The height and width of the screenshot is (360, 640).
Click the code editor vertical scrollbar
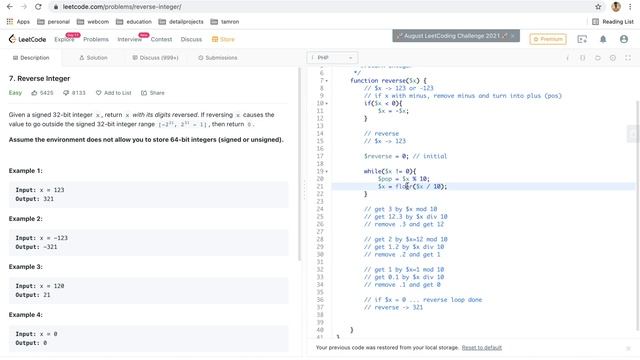pos(637,215)
